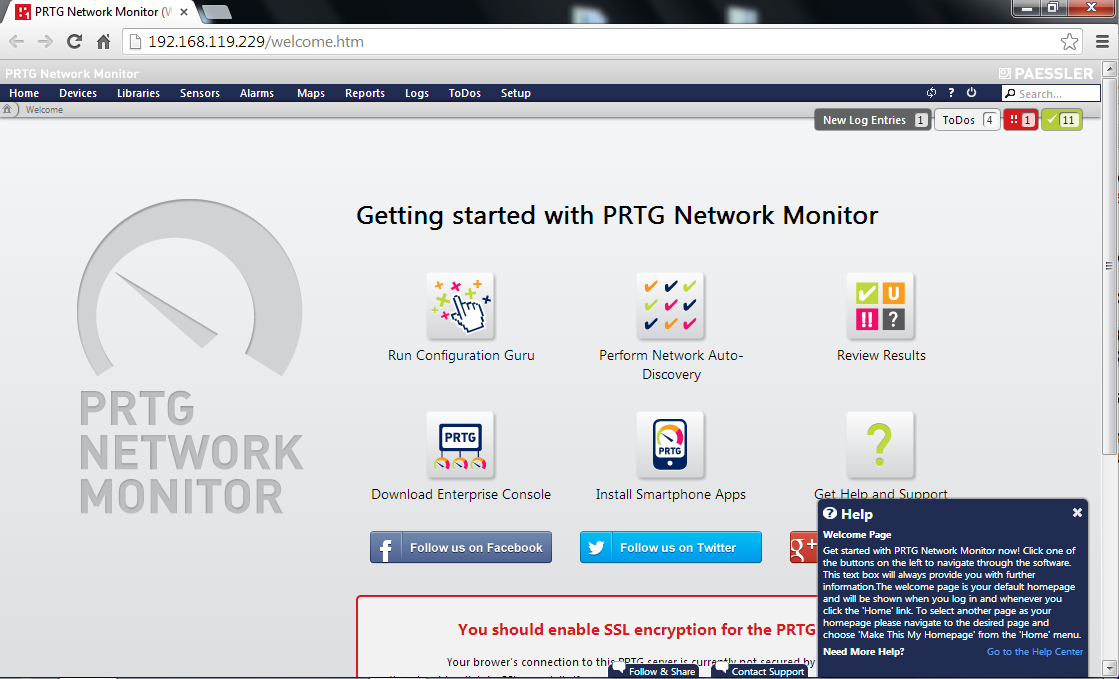Click the red down sensors indicator showing 1
Image resolution: width=1119 pixels, height=679 pixels.
point(1021,120)
